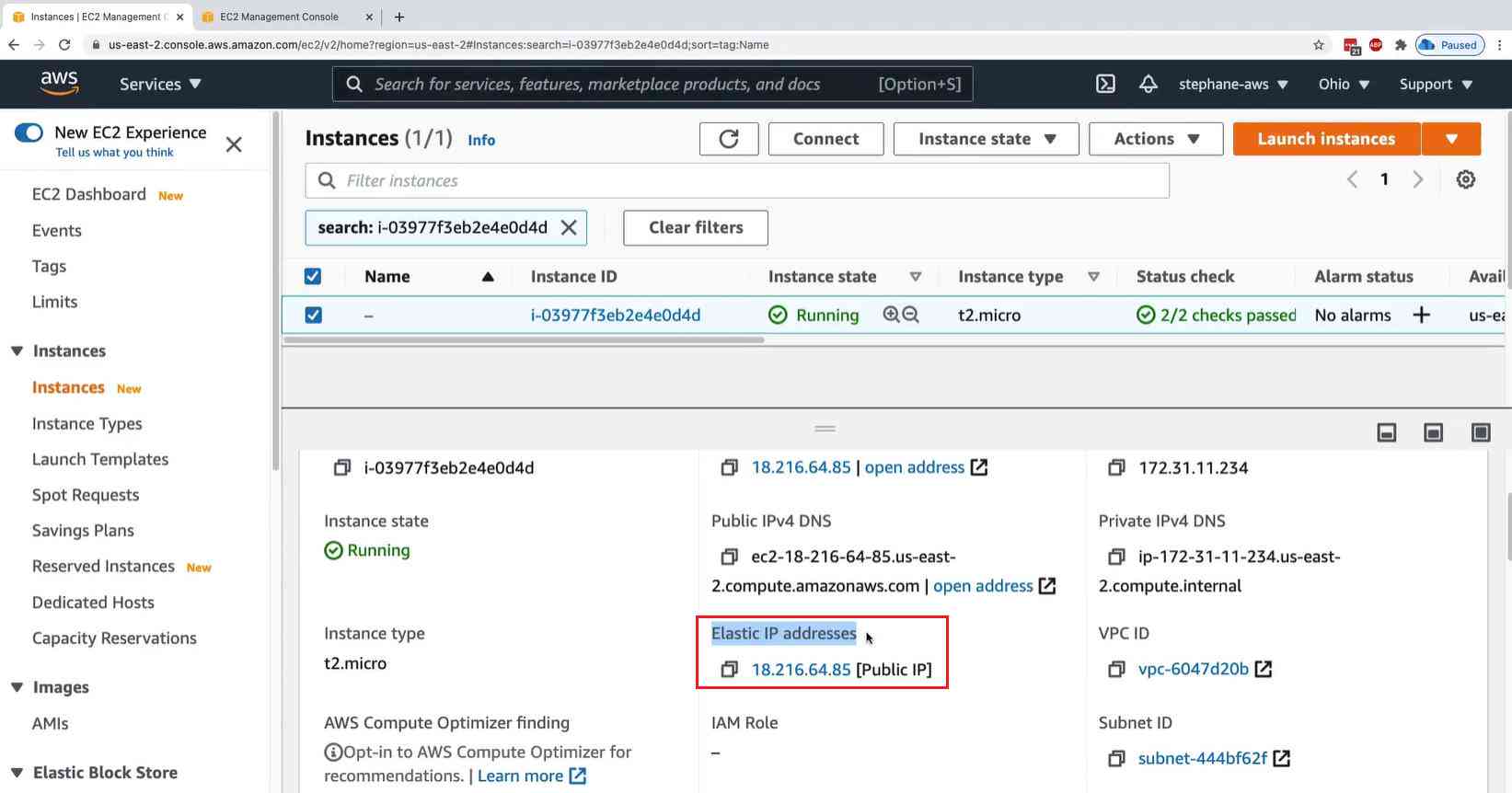Copy the Elastic IP address

[730, 670]
